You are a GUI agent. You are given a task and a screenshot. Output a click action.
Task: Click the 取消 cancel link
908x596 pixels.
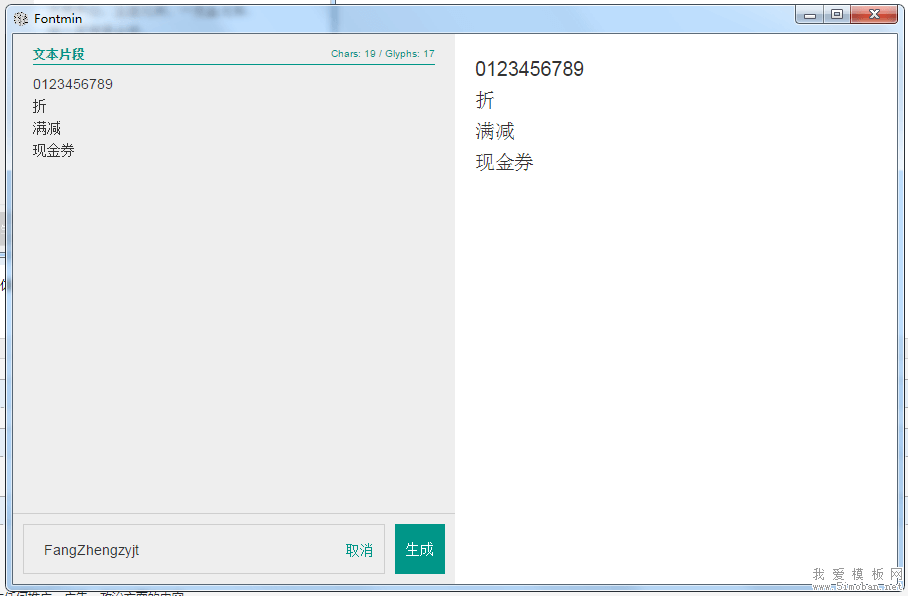pyautogui.click(x=359, y=550)
